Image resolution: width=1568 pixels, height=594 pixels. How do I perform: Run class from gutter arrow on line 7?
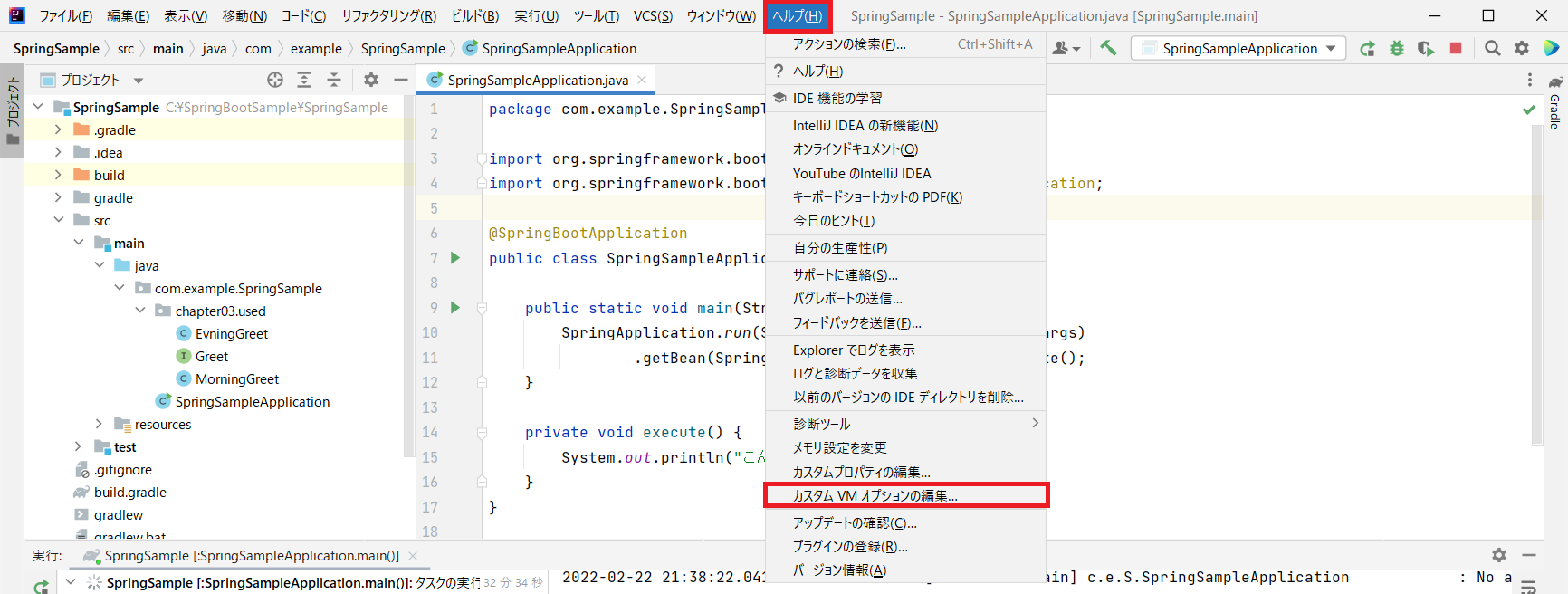[455, 258]
